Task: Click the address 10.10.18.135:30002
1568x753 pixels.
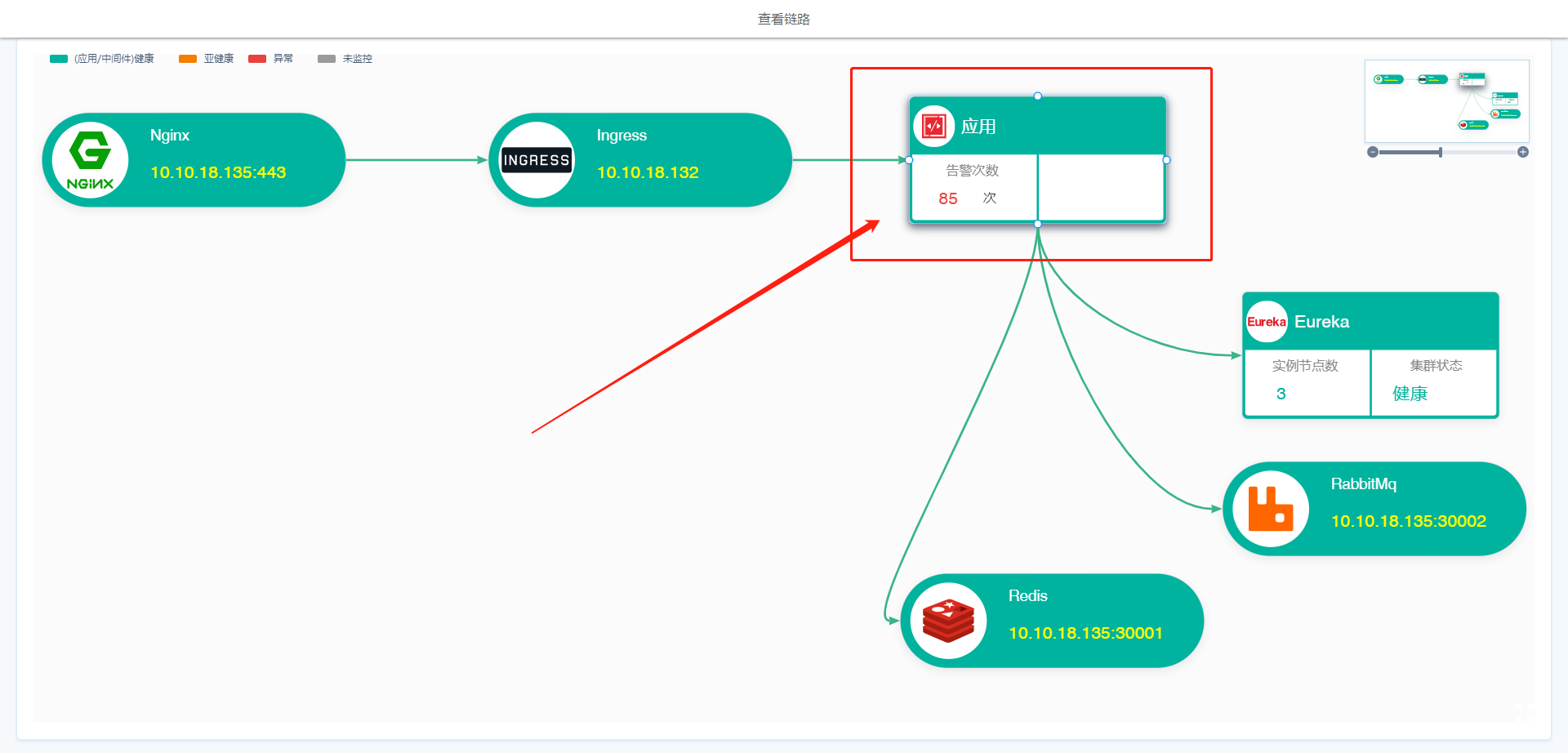Action: click(x=1409, y=521)
